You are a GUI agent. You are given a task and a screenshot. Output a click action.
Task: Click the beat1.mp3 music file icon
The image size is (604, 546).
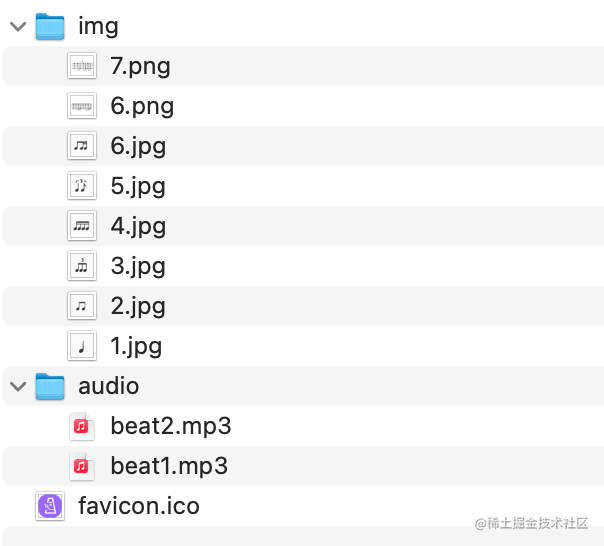(82, 466)
